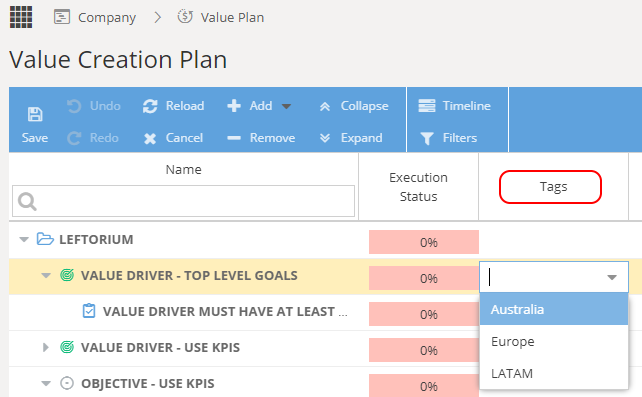
Task: Collapse Objective - Use KPIs node
Action: click(x=46, y=383)
